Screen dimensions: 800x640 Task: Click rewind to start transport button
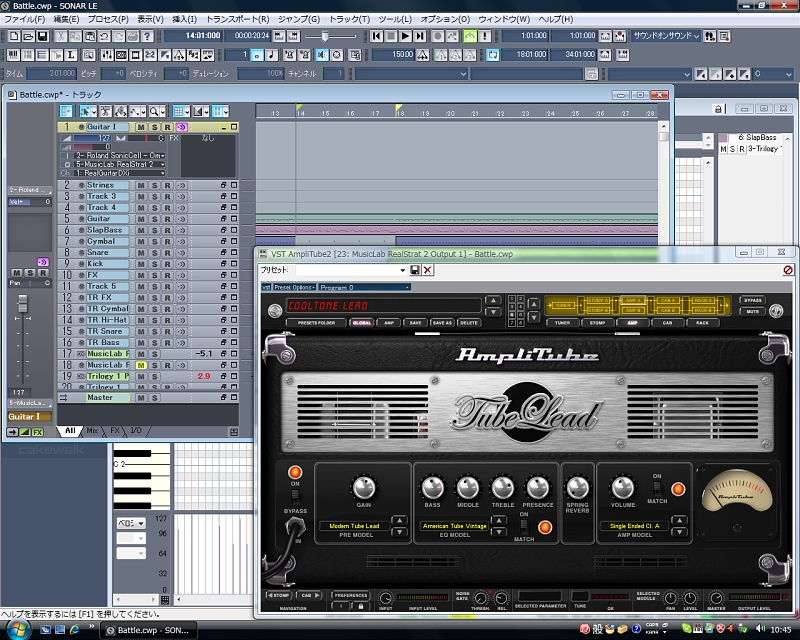click(376, 36)
